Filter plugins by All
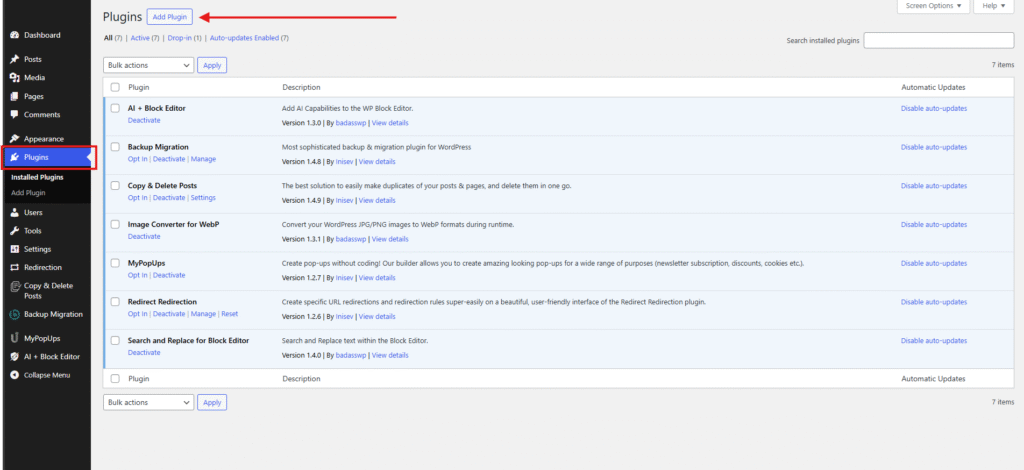The width and height of the screenshot is (1024, 470). (108, 39)
